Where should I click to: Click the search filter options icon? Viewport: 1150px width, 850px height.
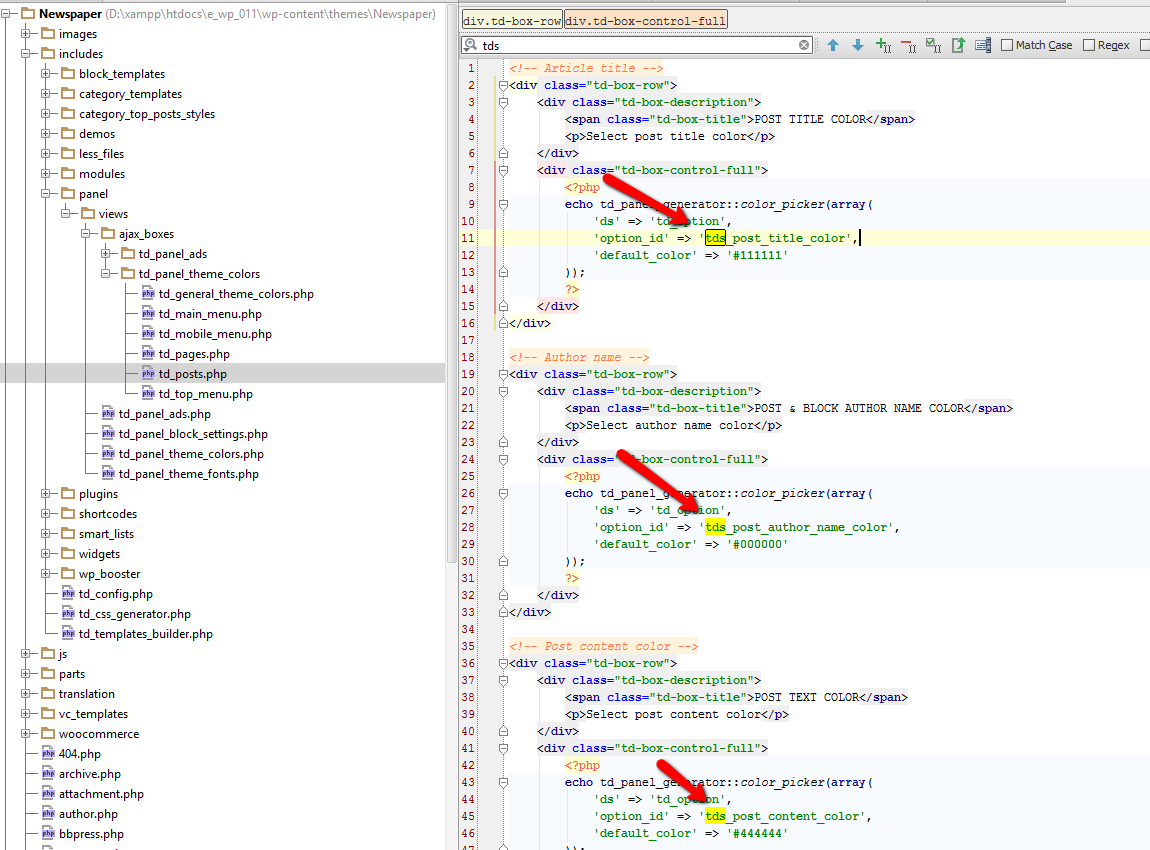click(x=983, y=45)
